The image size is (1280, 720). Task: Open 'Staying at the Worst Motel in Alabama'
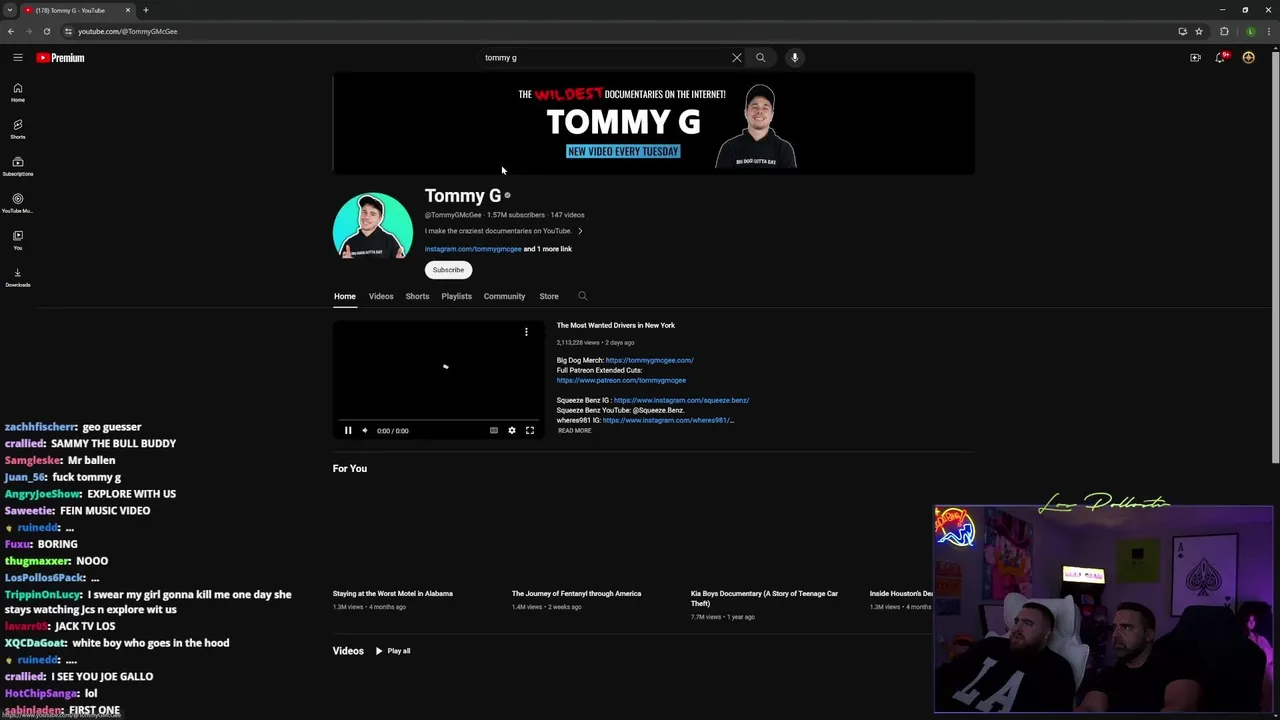point(393,593)
